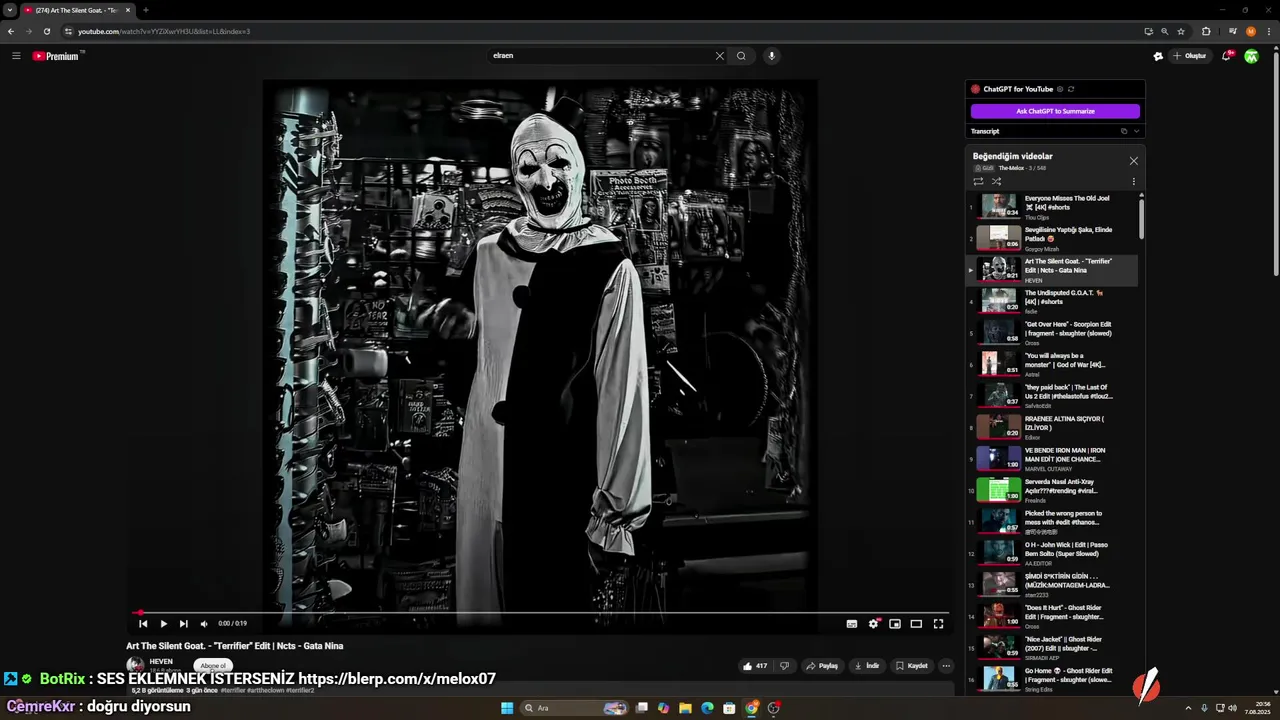Open a new browser tab

tap(146, 10)
